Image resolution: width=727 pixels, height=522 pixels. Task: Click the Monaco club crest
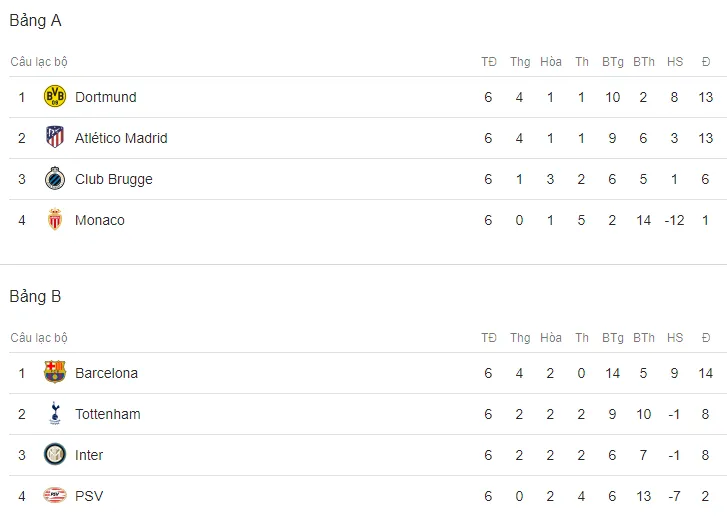(x=55, y=219)
